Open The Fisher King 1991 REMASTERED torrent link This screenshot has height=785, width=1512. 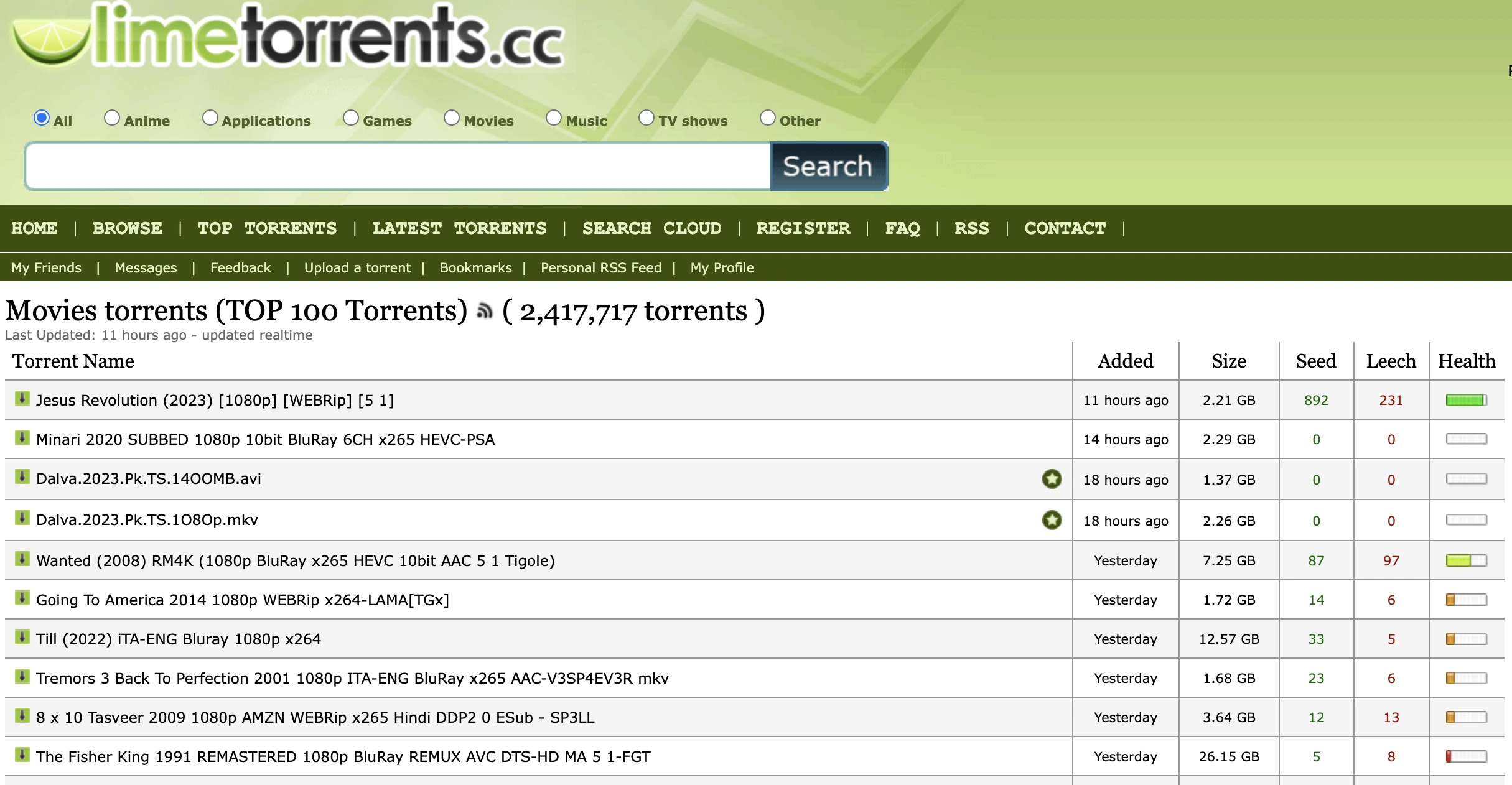click(343, 757)
